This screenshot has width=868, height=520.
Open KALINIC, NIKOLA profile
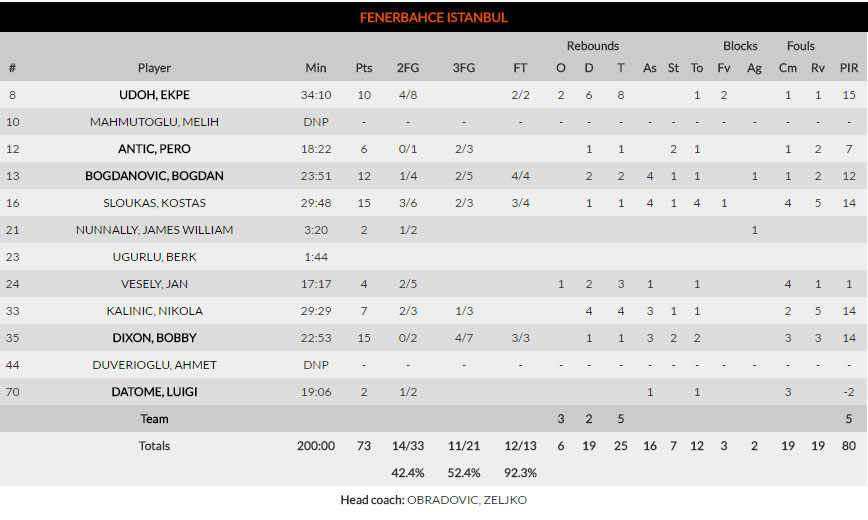pos(154,311)
